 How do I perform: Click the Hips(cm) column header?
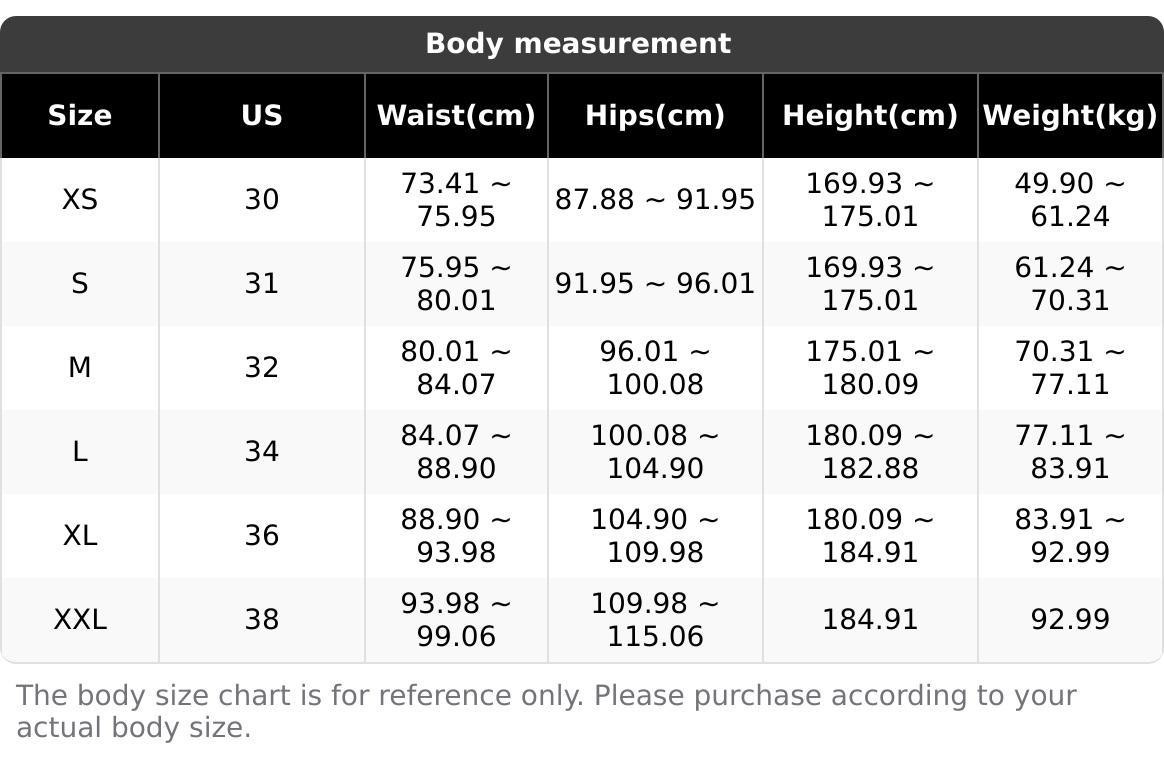[x=655, y=116]
